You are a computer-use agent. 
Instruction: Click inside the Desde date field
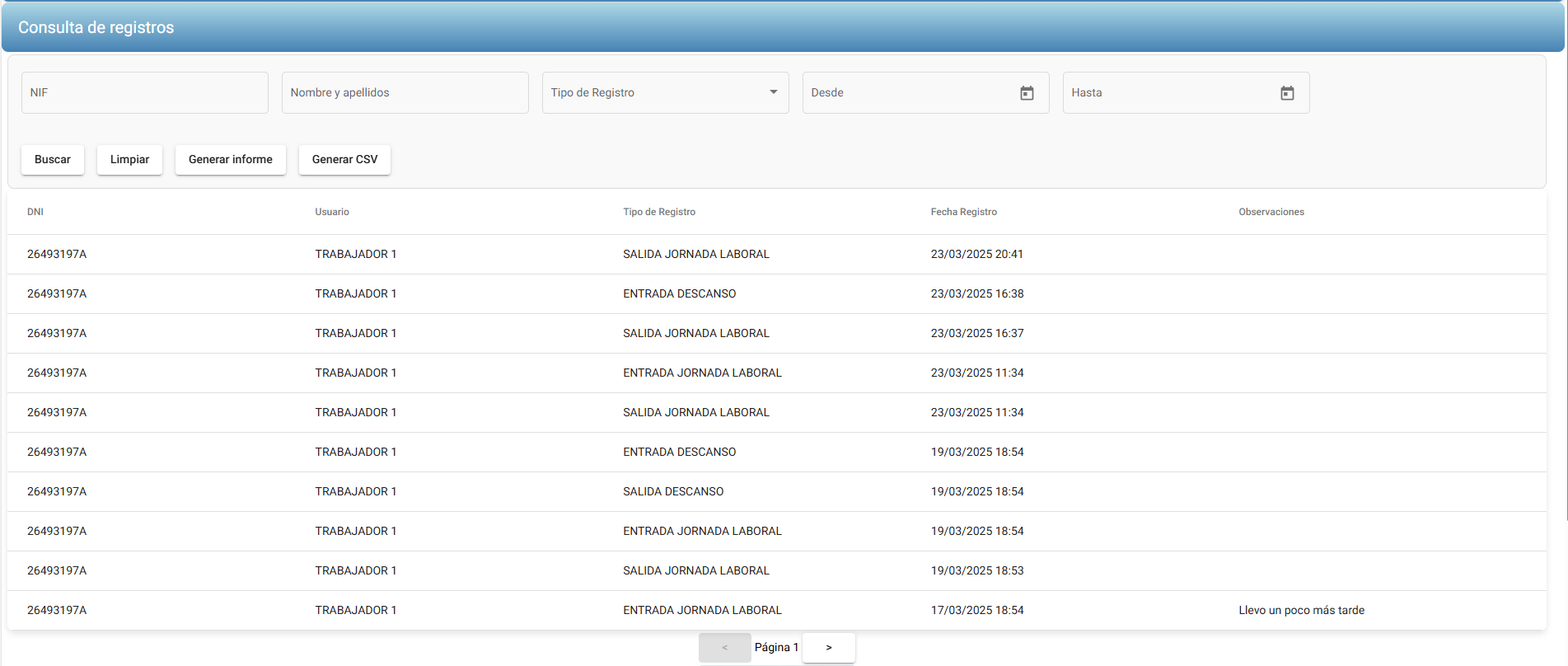(x=906, y=92)
